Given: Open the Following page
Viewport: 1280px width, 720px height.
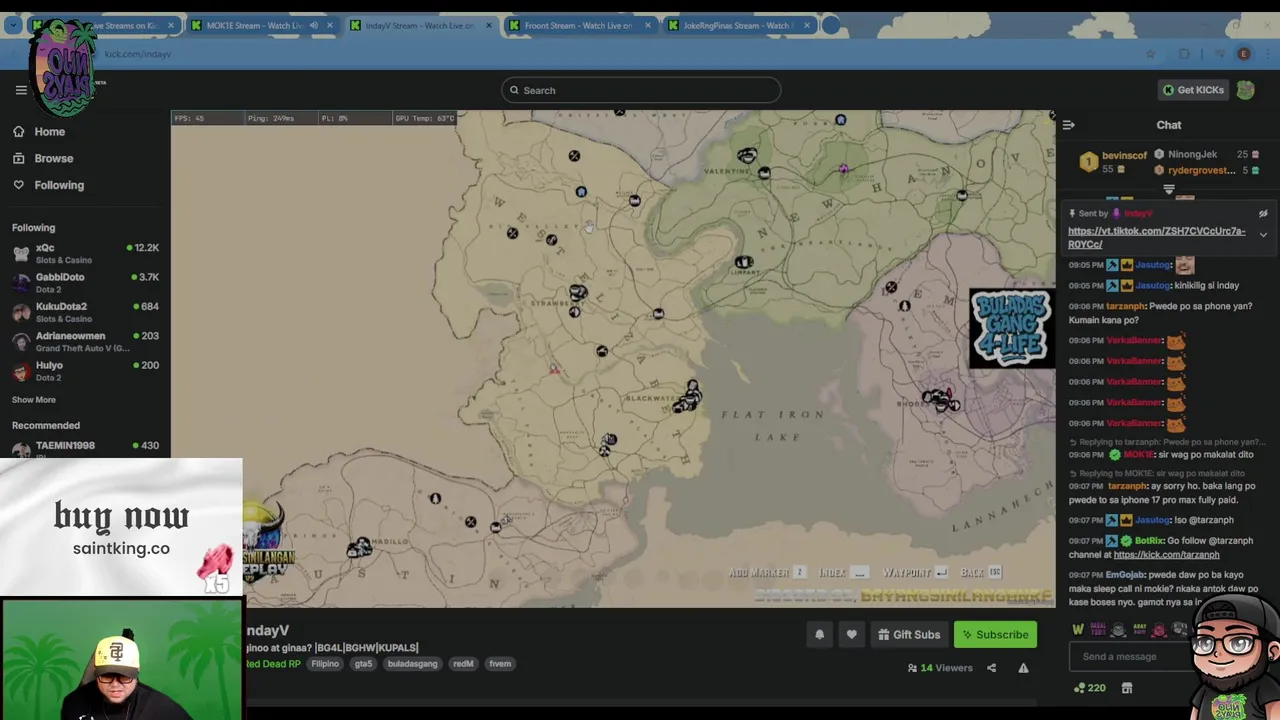Looking at the screenshot, I should [59, 185].
